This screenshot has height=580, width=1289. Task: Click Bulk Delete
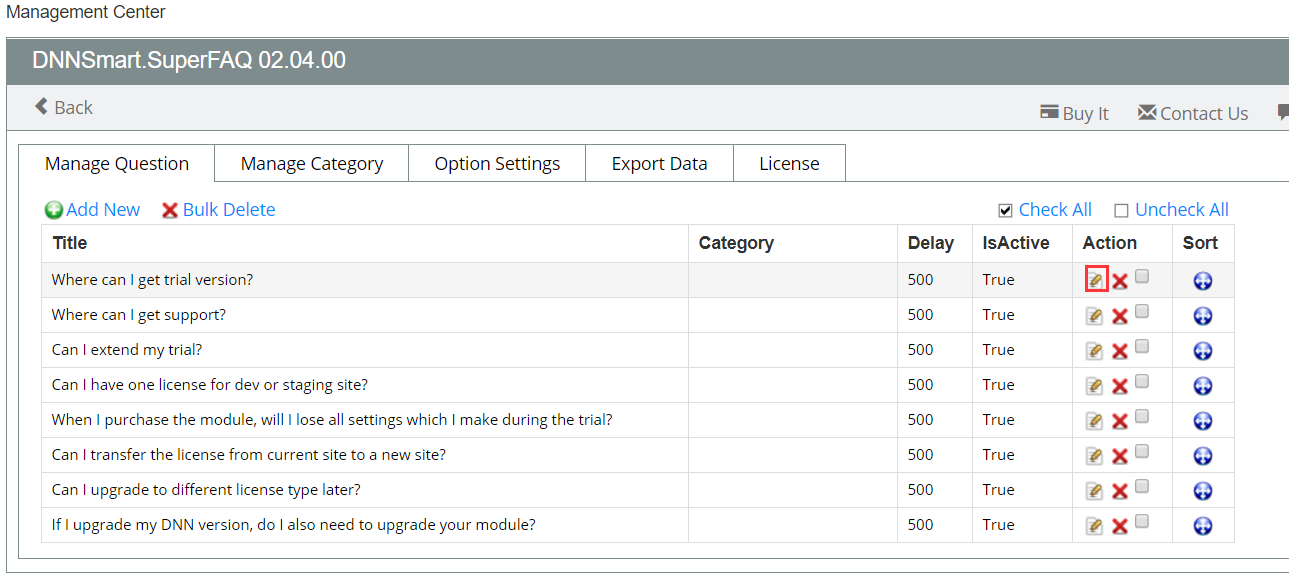[x=219, y=210]
